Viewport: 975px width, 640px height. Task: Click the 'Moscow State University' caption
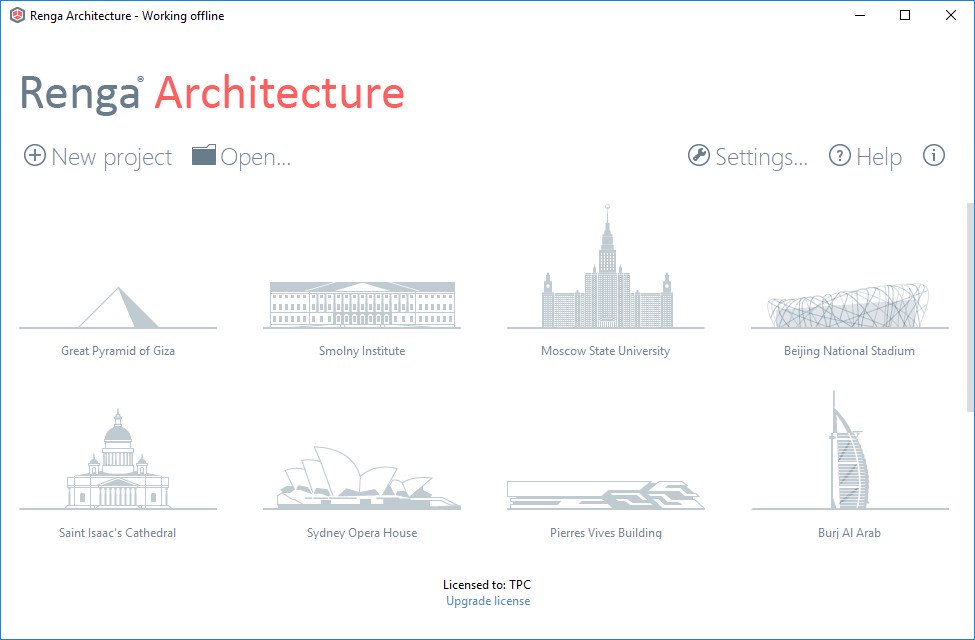point(606,351)
